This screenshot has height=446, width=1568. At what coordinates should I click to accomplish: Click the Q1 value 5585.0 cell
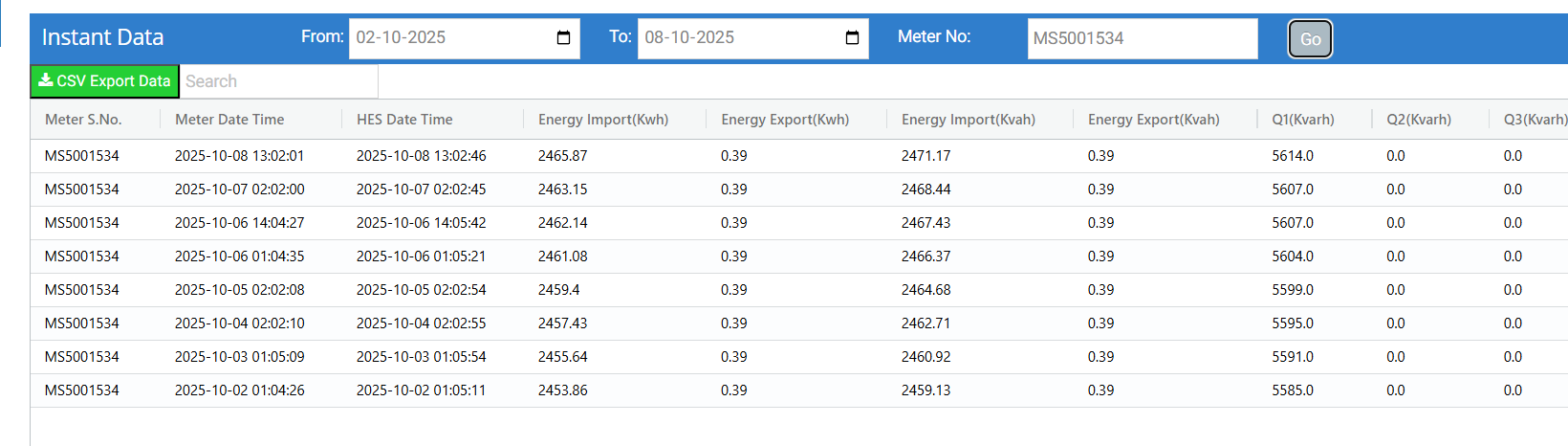point(1293,390)
